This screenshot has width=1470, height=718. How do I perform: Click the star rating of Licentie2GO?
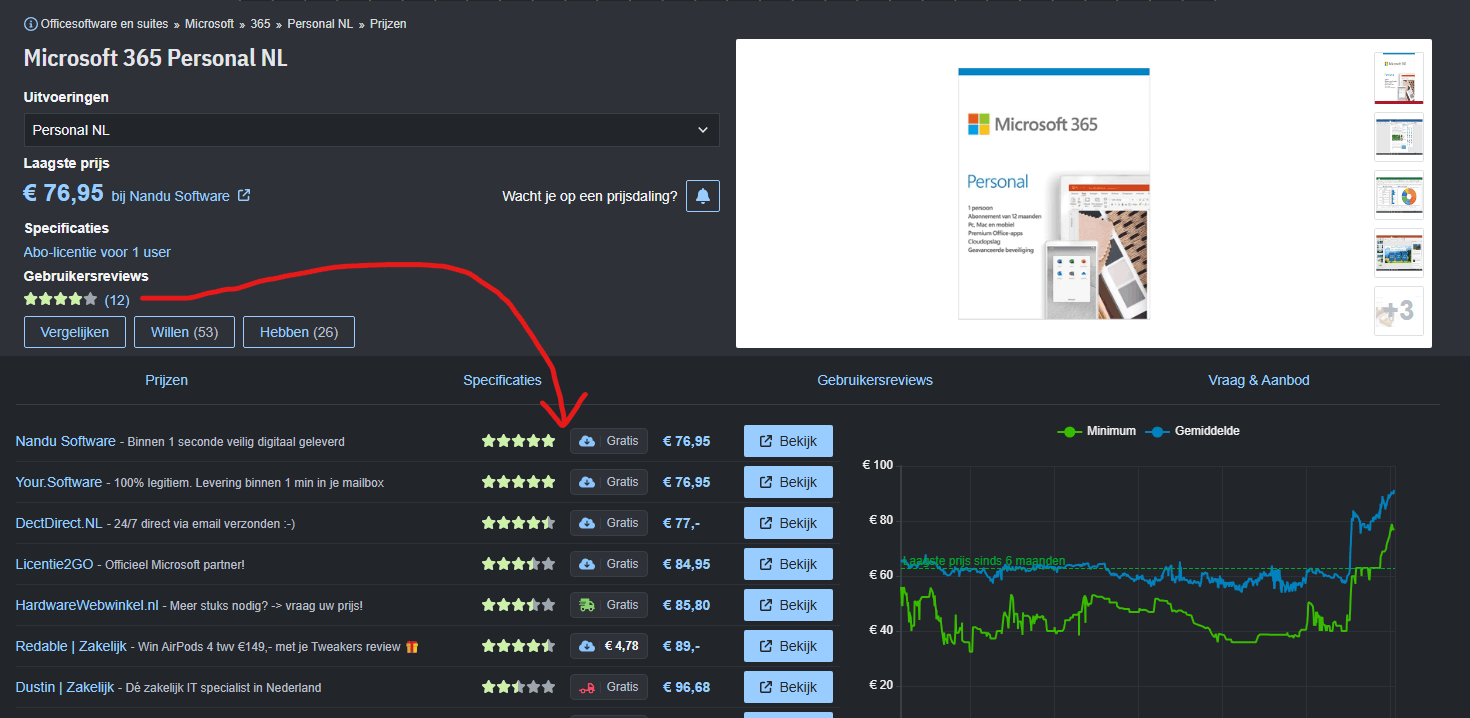pos(518,564)
